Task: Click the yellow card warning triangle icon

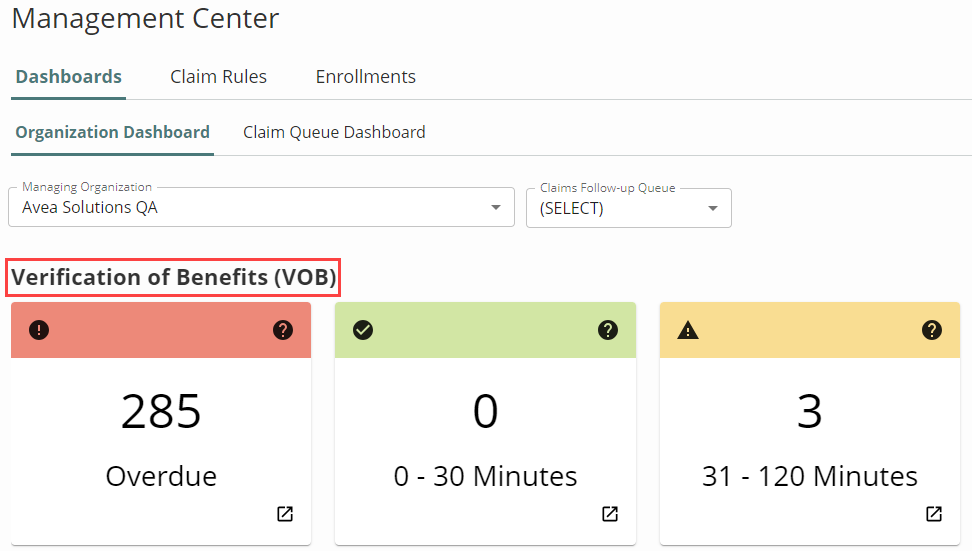Action: 688,330
